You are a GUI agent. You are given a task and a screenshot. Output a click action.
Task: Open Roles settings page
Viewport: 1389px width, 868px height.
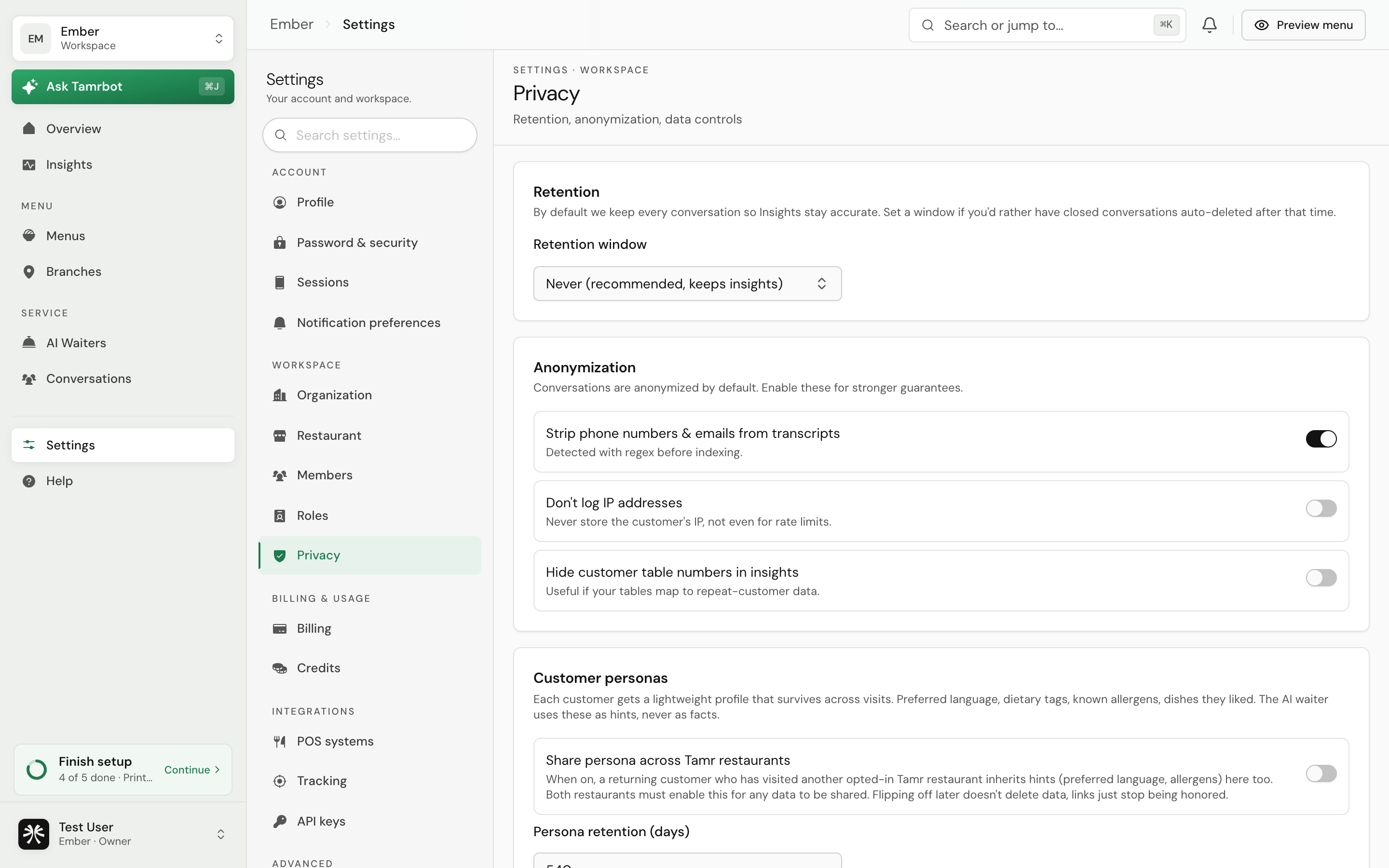click(369, 515)
